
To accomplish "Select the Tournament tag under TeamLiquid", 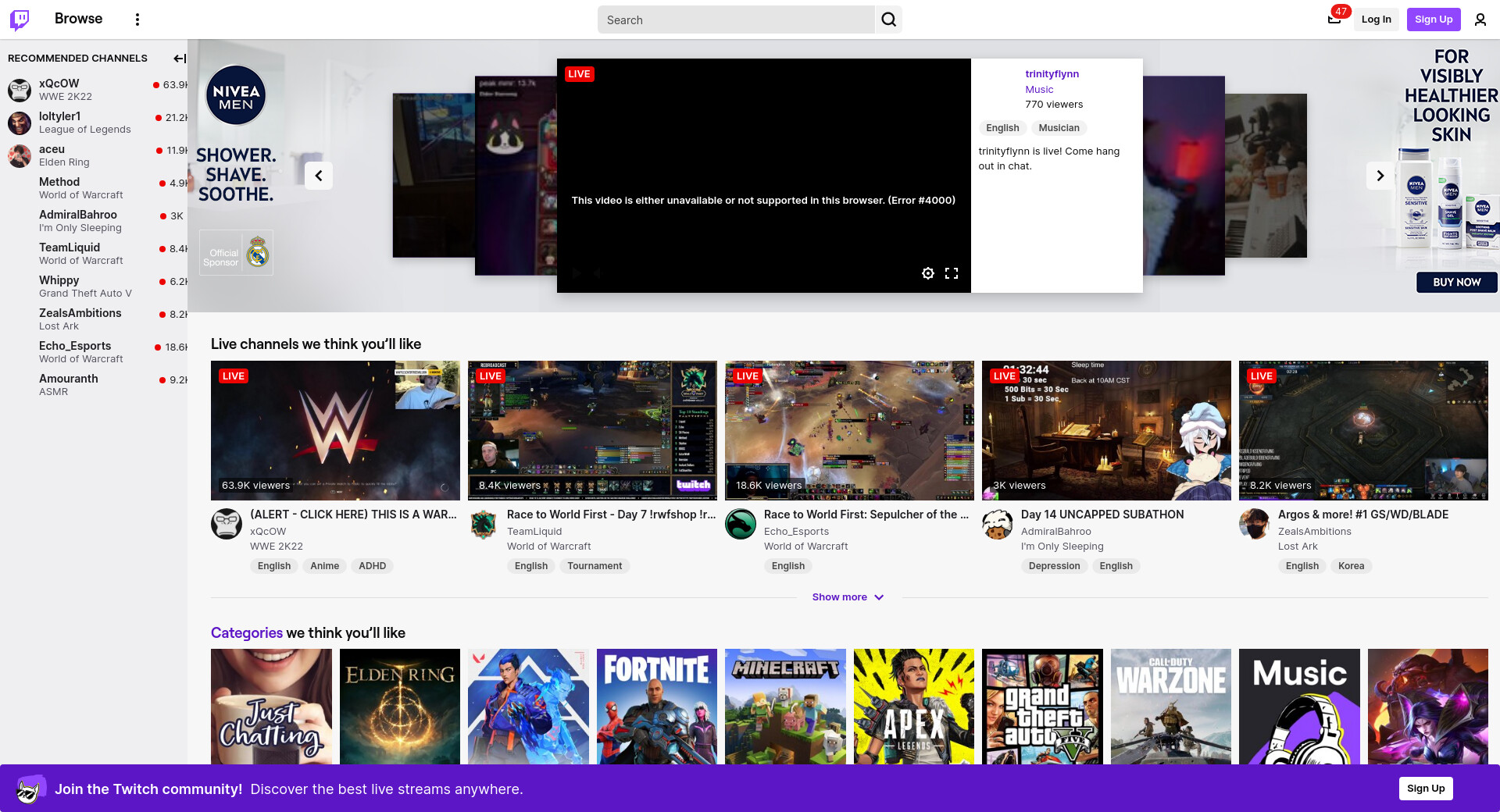I will click(x=595, y=566).
